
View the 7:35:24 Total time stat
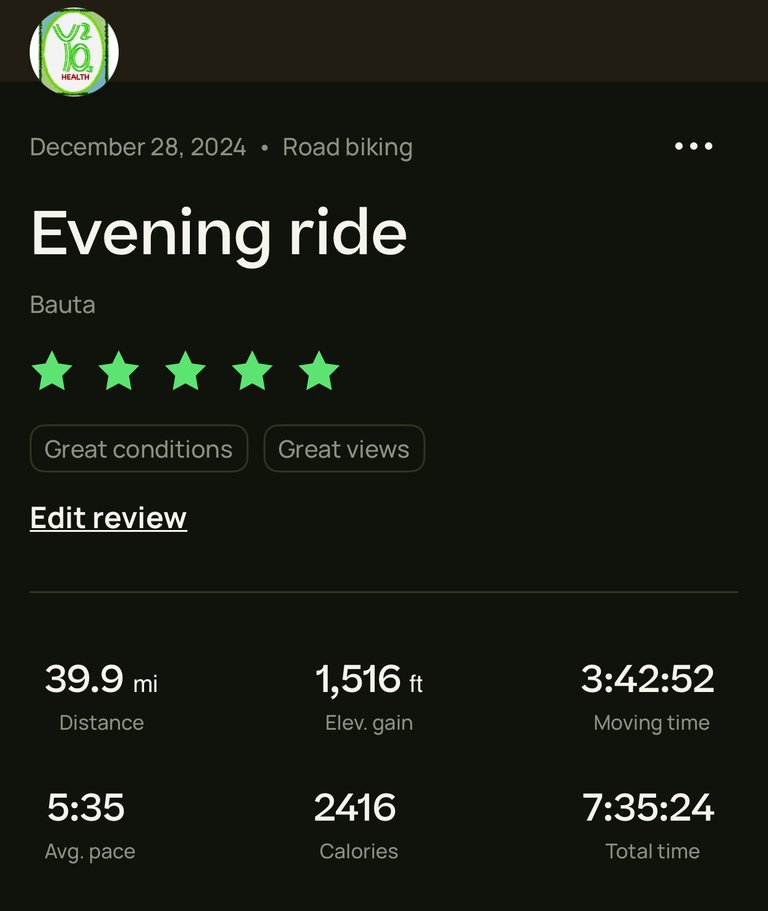click(x=648, y=826)
